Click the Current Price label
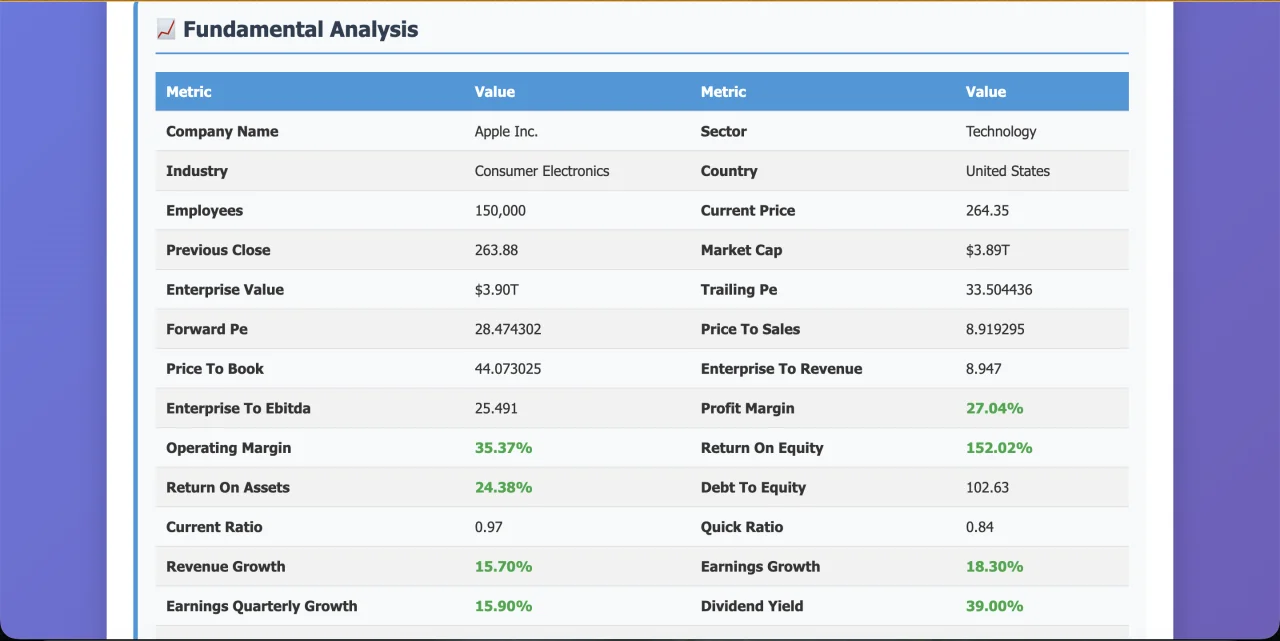 coord(748,210)
